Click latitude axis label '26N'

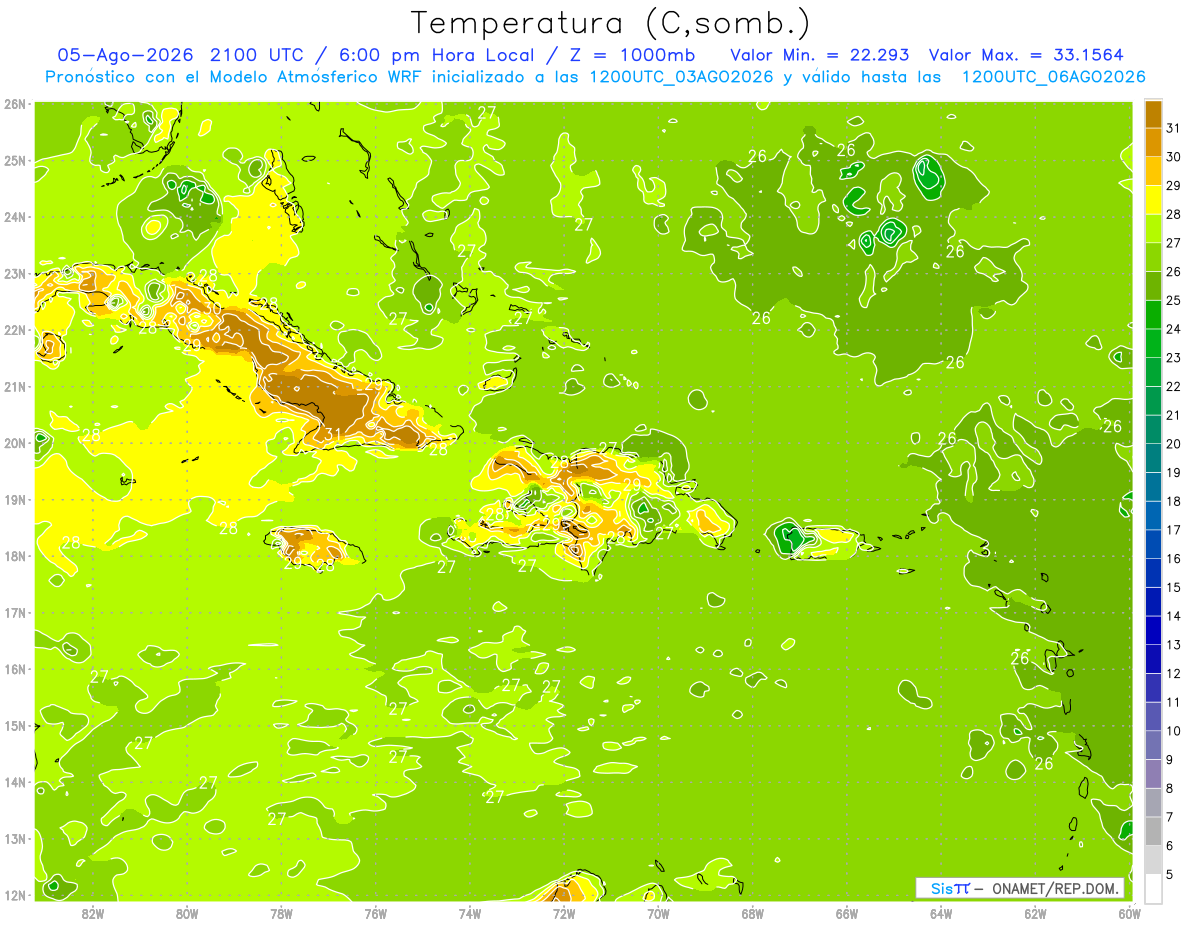(x=14, y=104)
